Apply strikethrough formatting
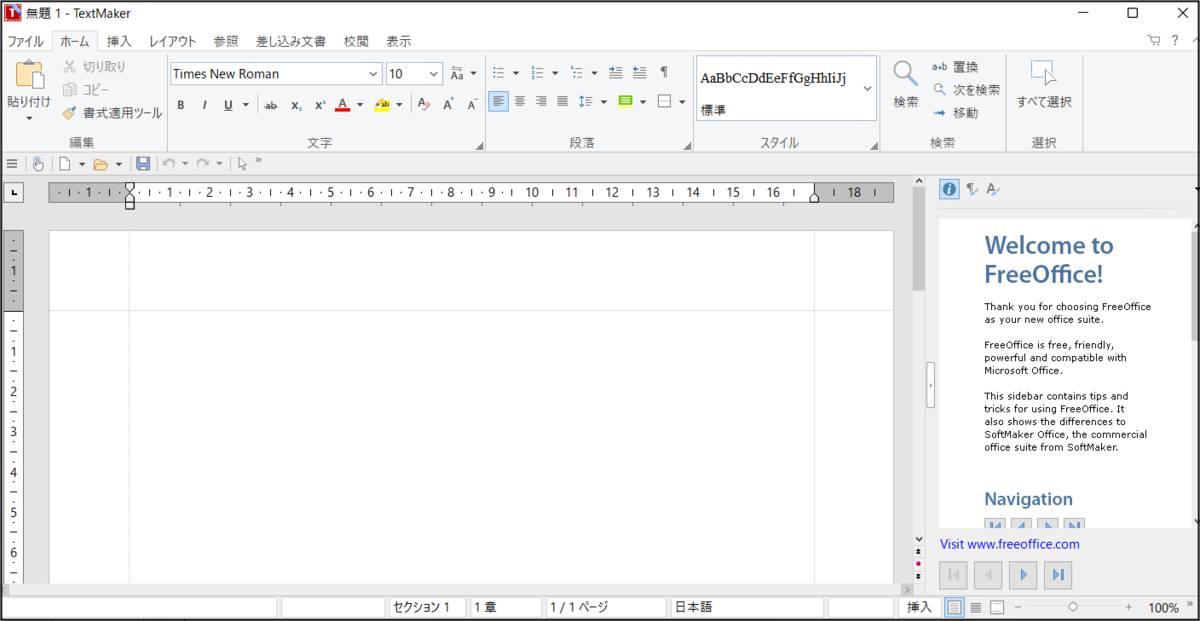 [271, 104]
